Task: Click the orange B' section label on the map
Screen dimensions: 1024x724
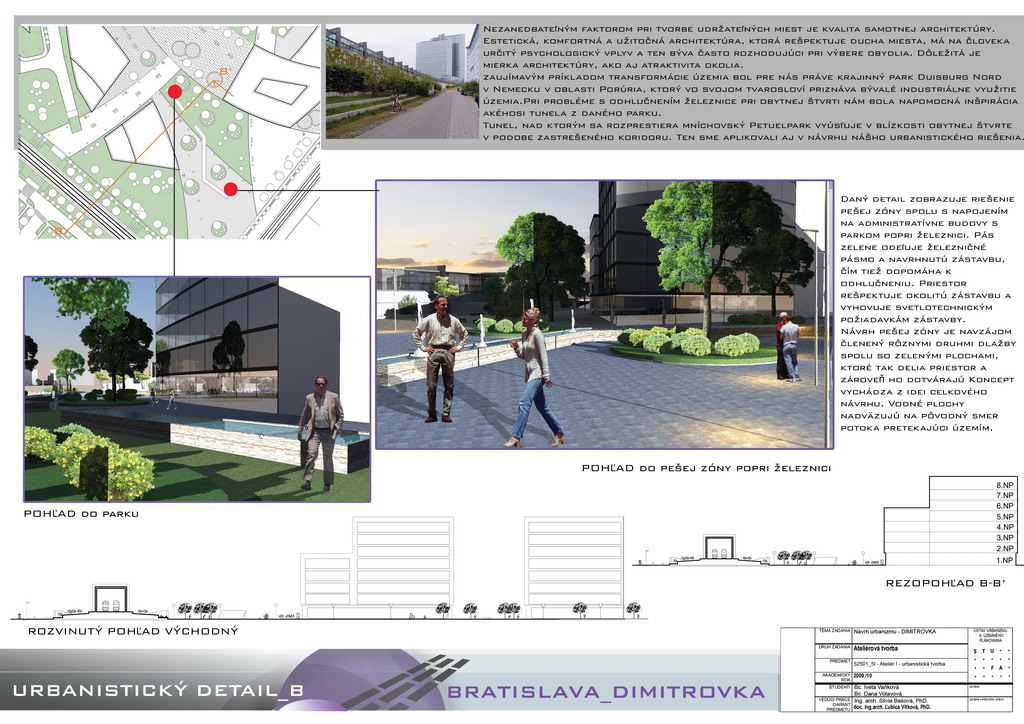Action: tap(225, 72)
